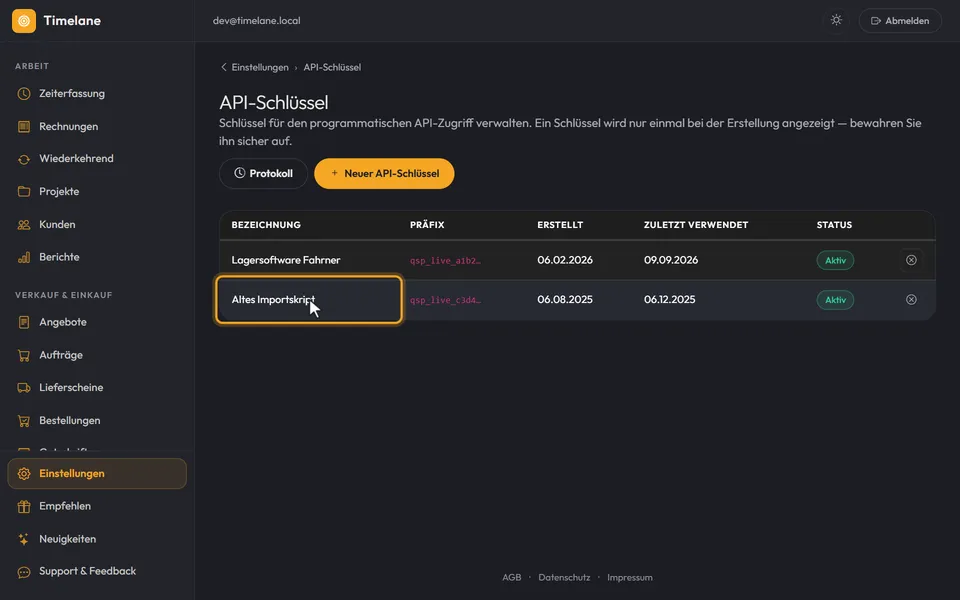Open the Datenschutz footer link
960x600 pixels.
564,577
